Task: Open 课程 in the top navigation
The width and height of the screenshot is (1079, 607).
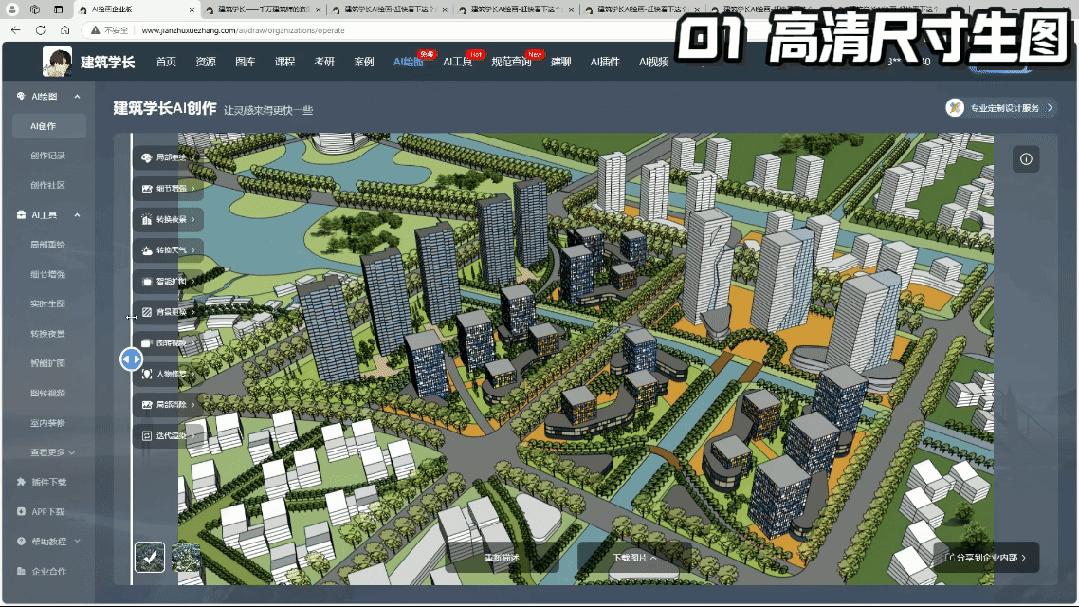Action: [x=285, y=62]
